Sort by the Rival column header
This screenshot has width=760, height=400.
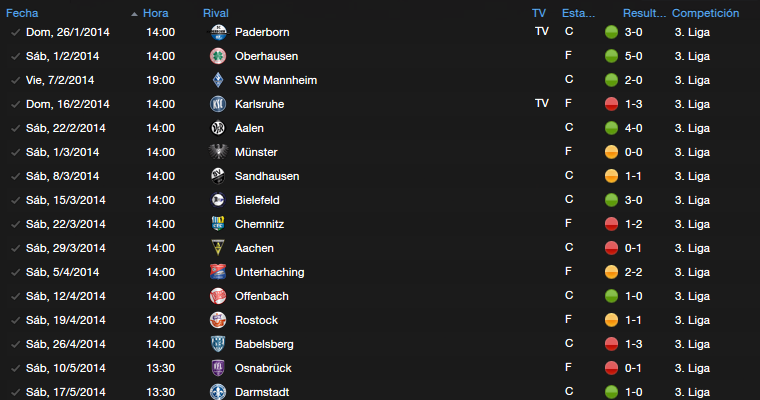click(216, 13)
